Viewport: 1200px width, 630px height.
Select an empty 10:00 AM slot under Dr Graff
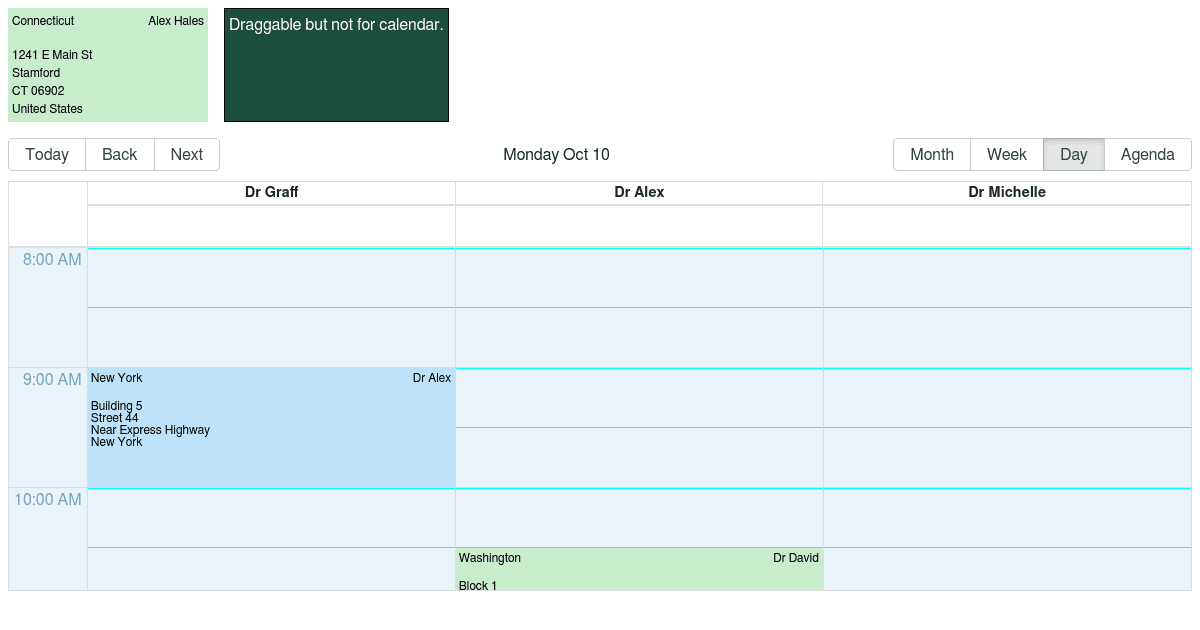click(x=271, y=518)
